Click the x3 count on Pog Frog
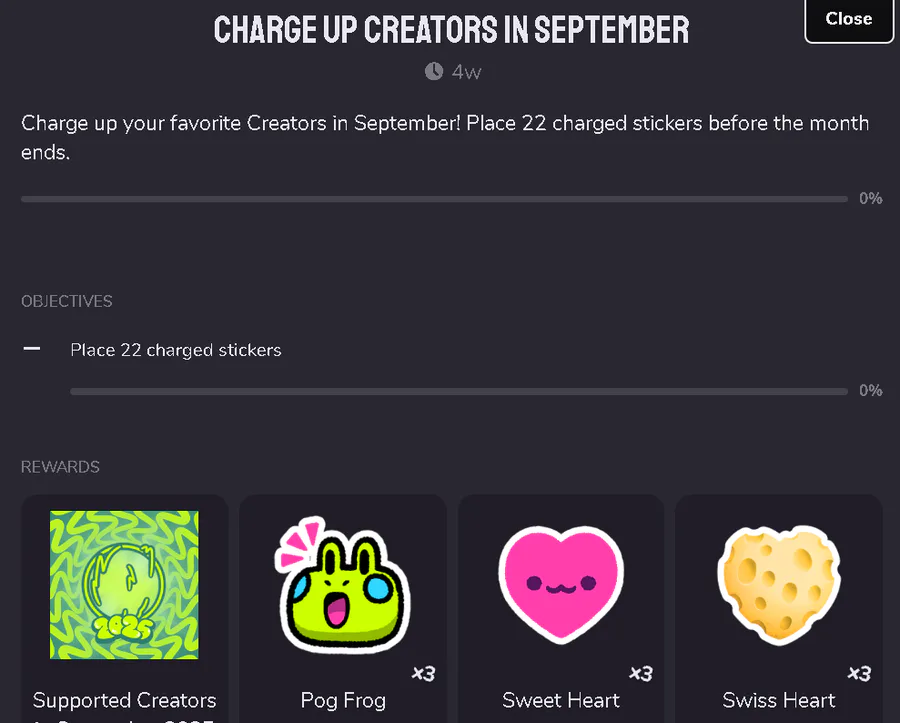 pos(424,674)
